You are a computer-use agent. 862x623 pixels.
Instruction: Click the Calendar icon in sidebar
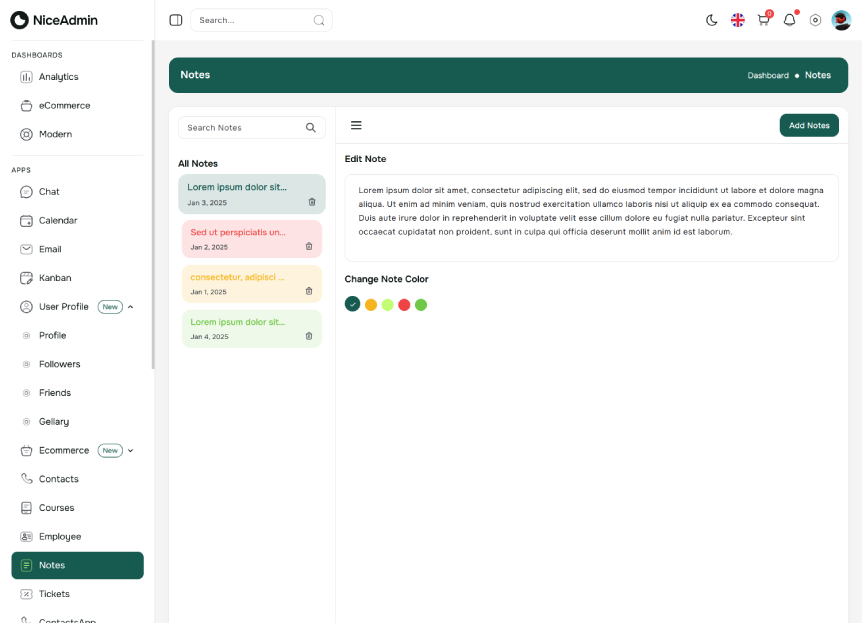click(26, 220)
